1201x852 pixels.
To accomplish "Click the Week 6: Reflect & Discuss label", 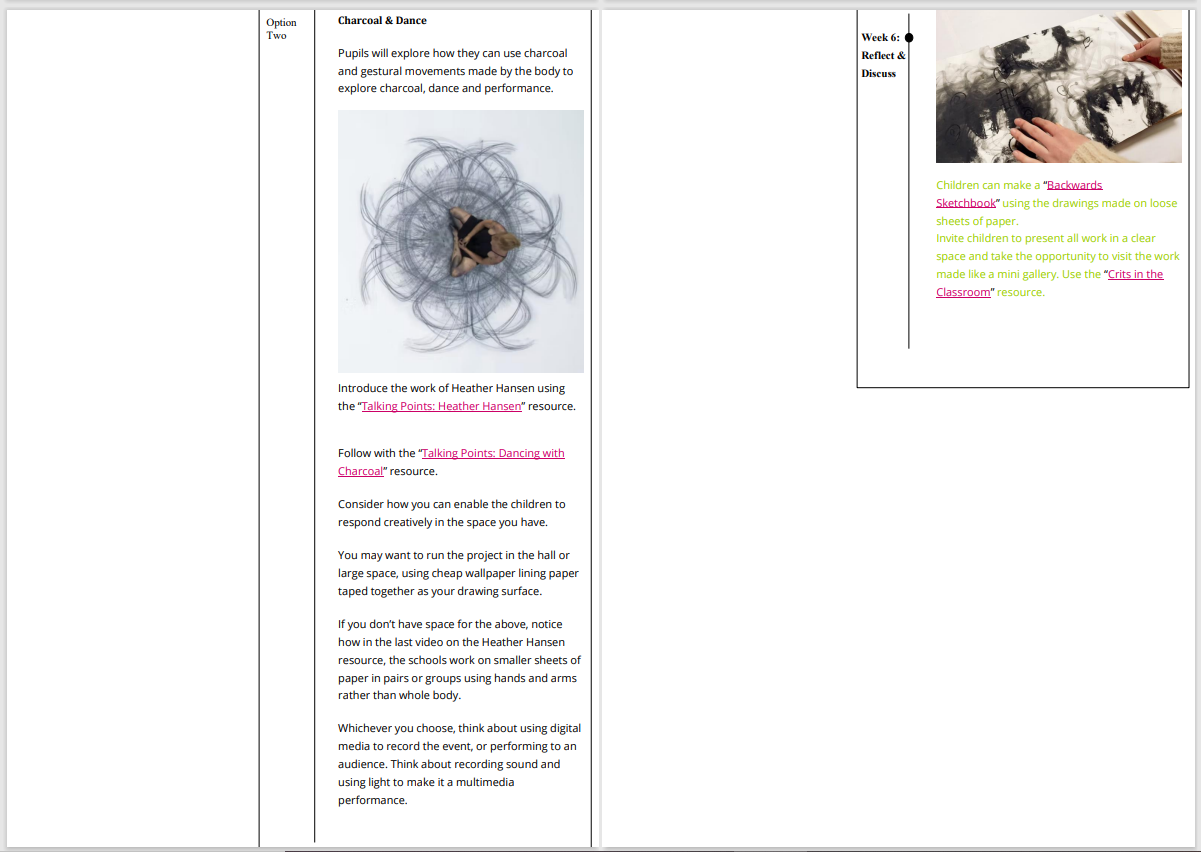I will tap(882, 55).
